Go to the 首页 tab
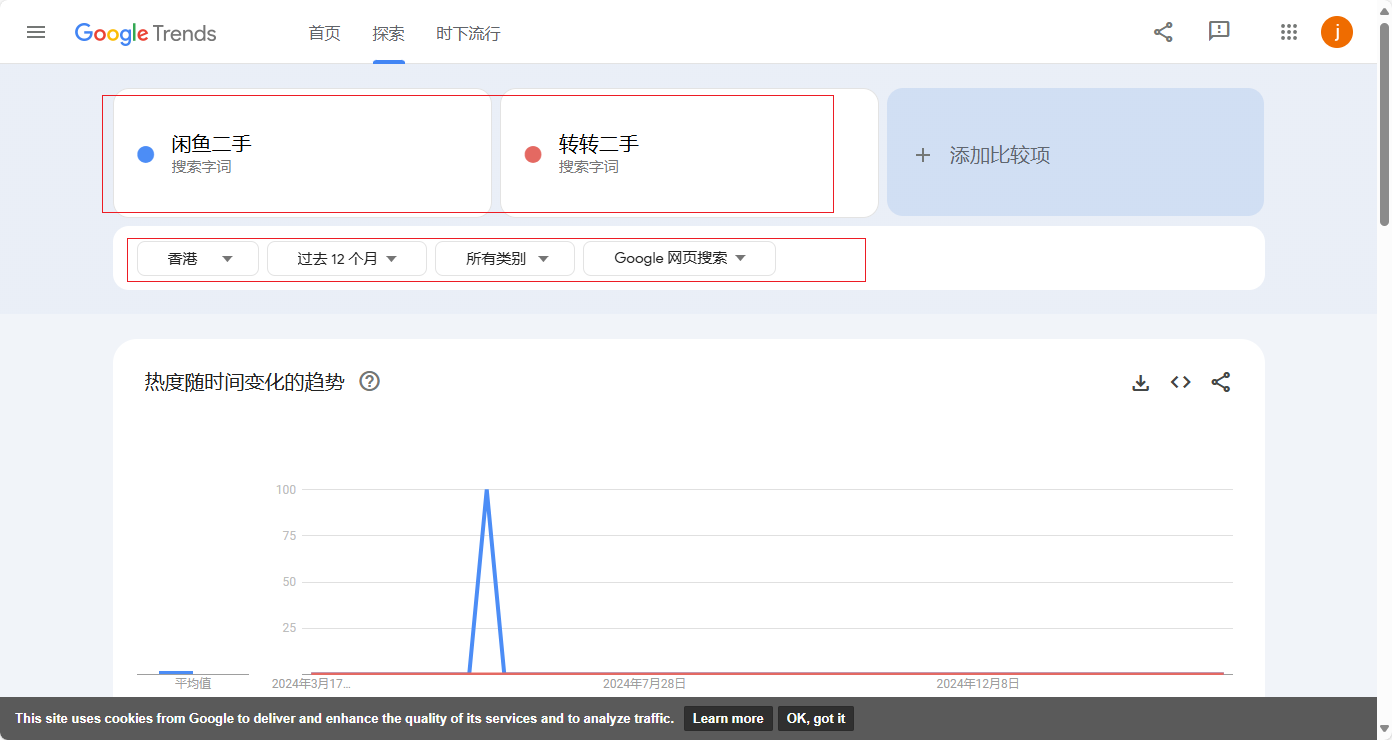This screenshot has height=740, width=1392. (x=324, y=33)
